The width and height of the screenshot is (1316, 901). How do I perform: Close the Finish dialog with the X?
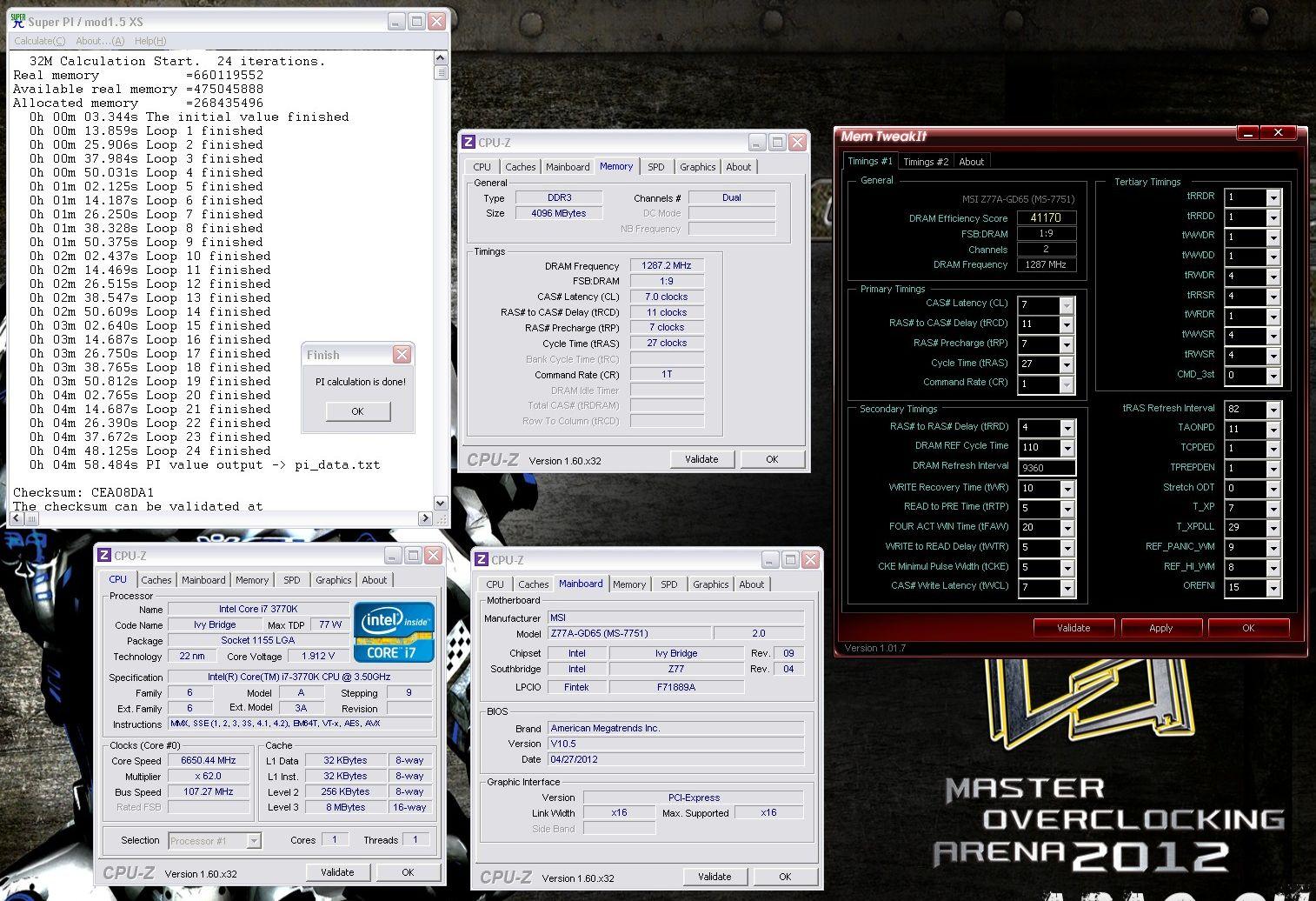pos(402,354)
